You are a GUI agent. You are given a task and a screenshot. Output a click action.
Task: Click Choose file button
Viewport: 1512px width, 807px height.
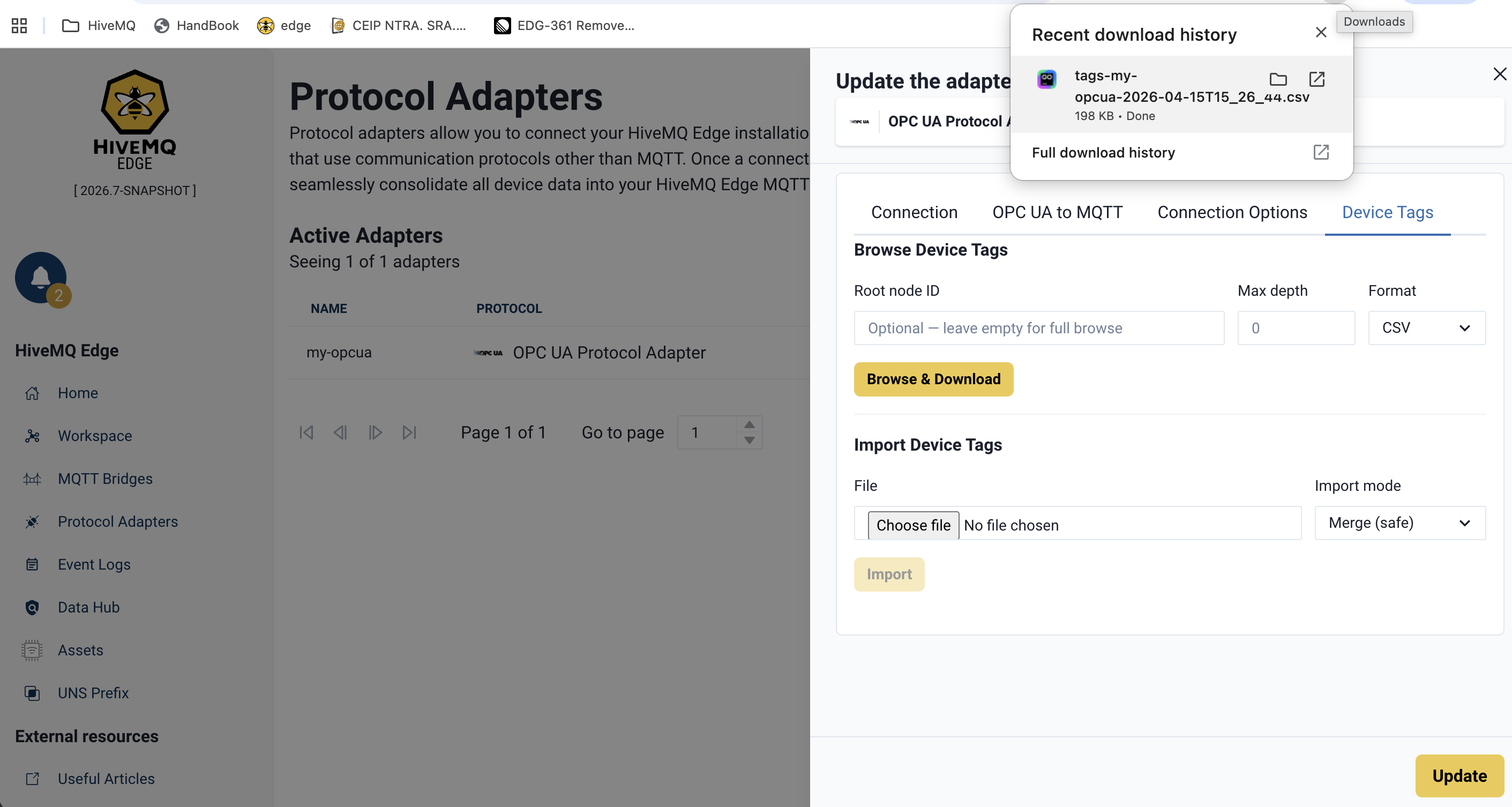tap(912, 525)
